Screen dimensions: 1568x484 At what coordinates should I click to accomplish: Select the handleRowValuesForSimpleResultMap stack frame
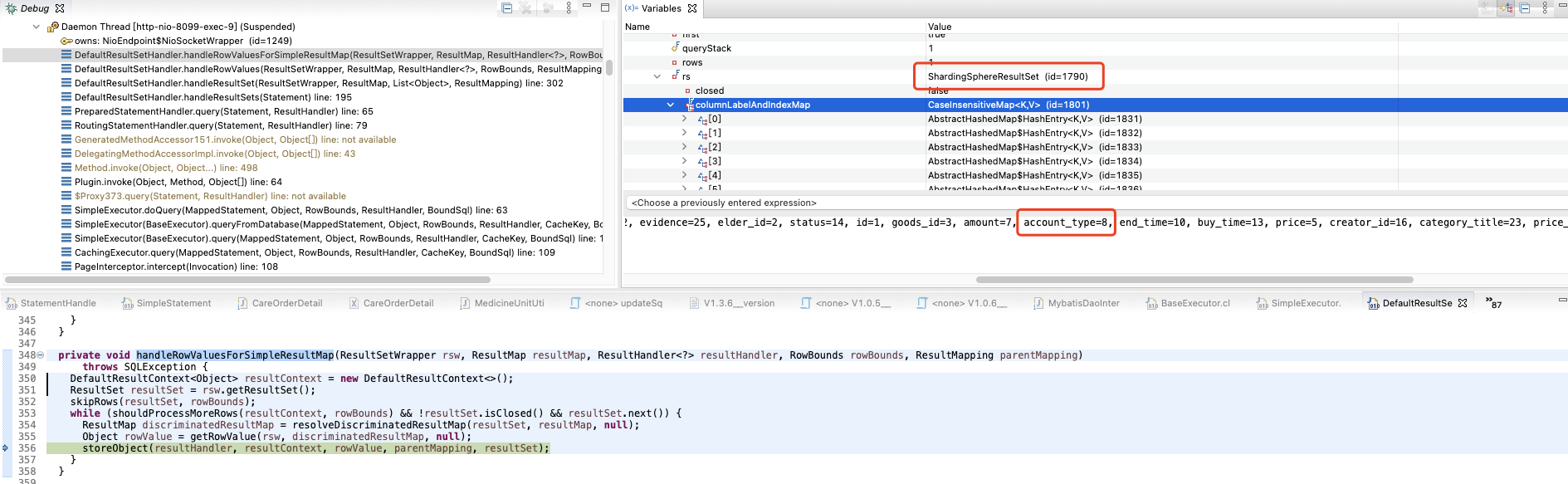coord(304,55)
